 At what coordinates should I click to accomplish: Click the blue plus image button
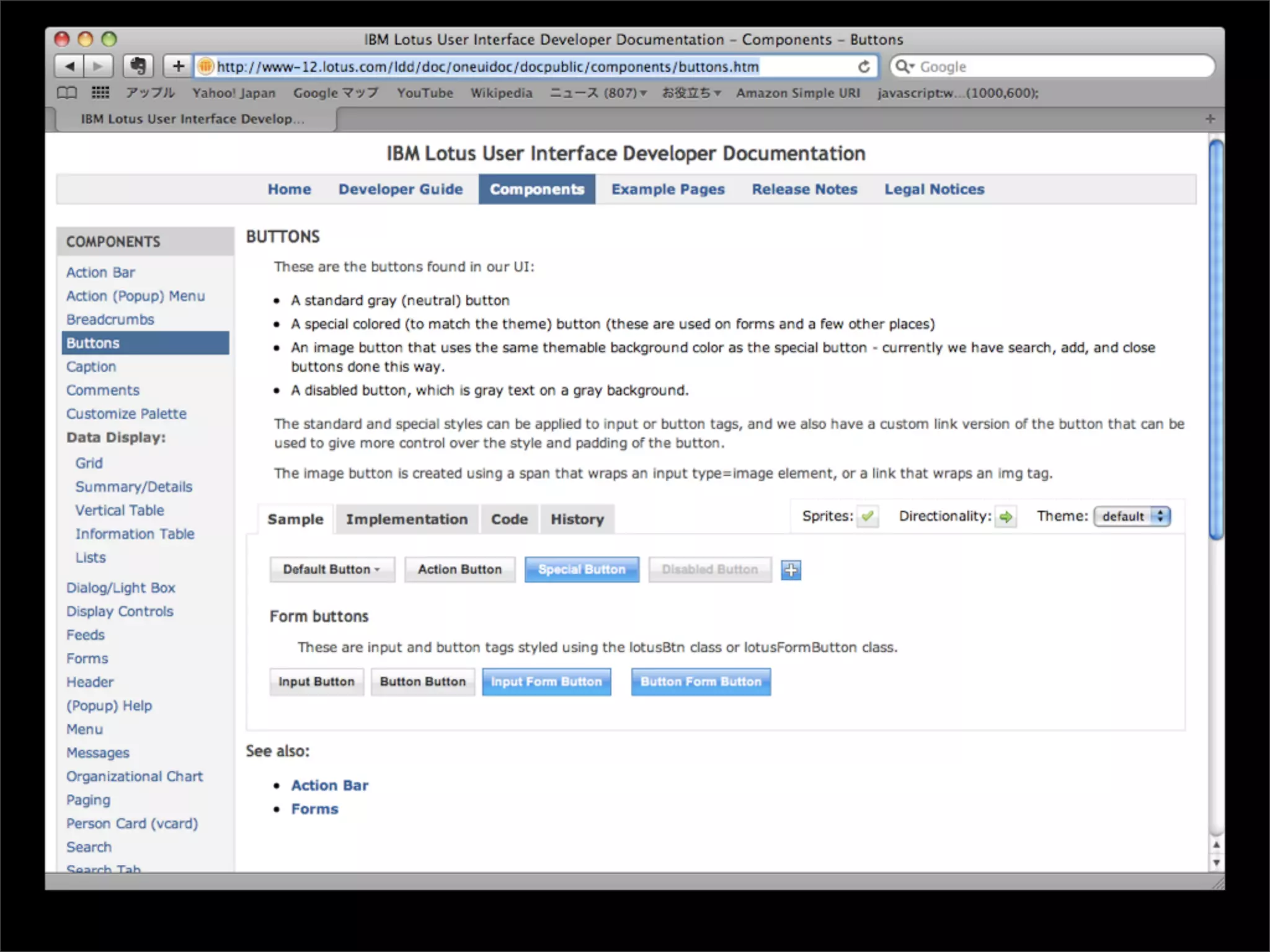point(791,570)
